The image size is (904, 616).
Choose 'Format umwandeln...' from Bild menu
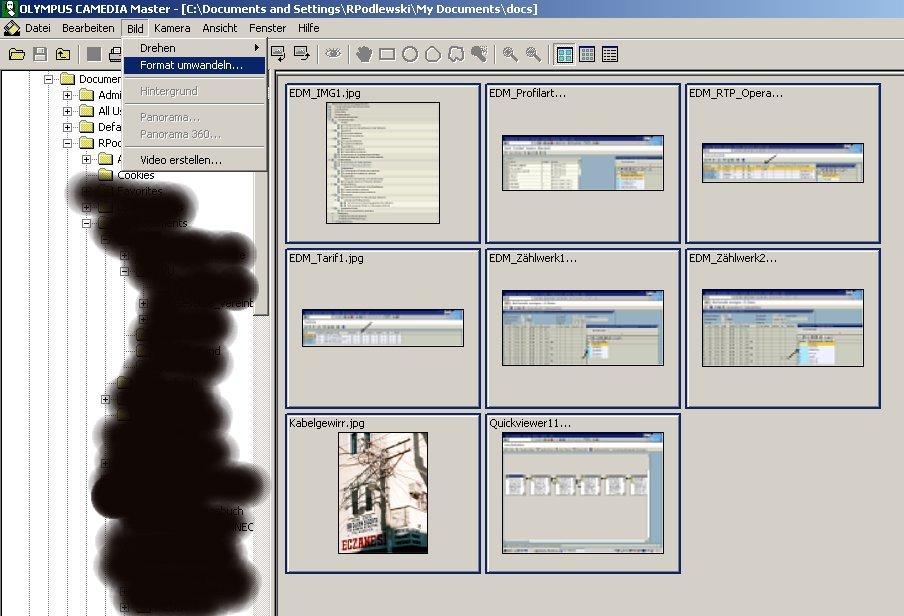191,65
